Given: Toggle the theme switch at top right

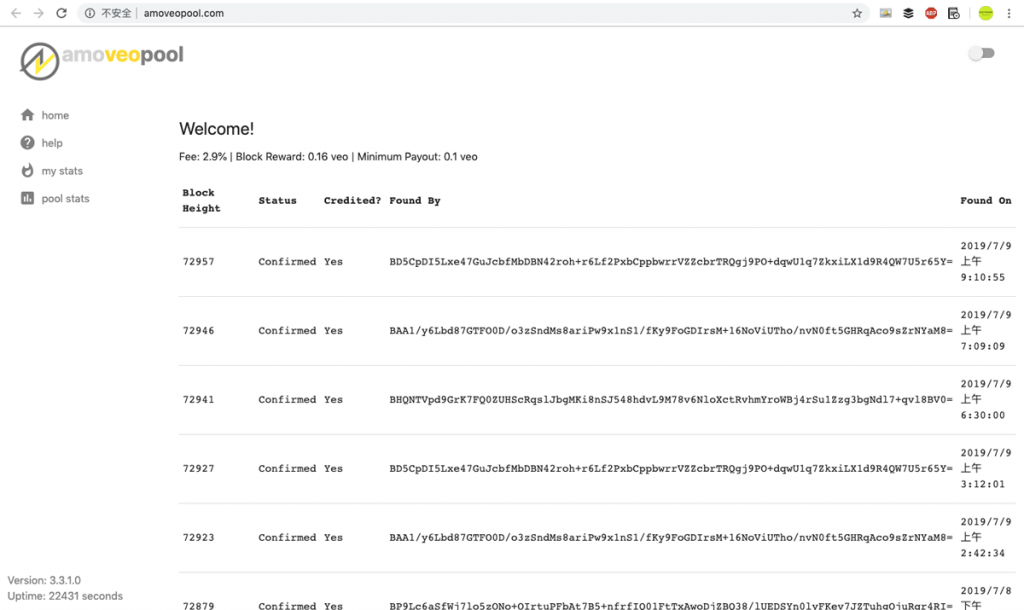Looking at the screenshot, I should 982,54.
